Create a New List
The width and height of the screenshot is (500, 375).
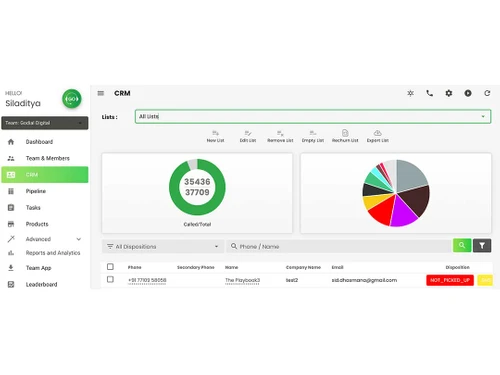[215, 136]
